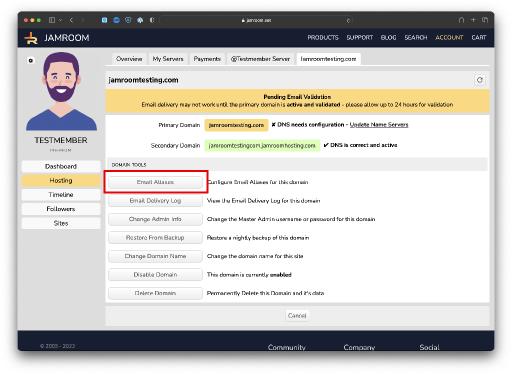512x374 pixels.
Task: Go back with the browser arrow
Action: [x=71, y=20]
